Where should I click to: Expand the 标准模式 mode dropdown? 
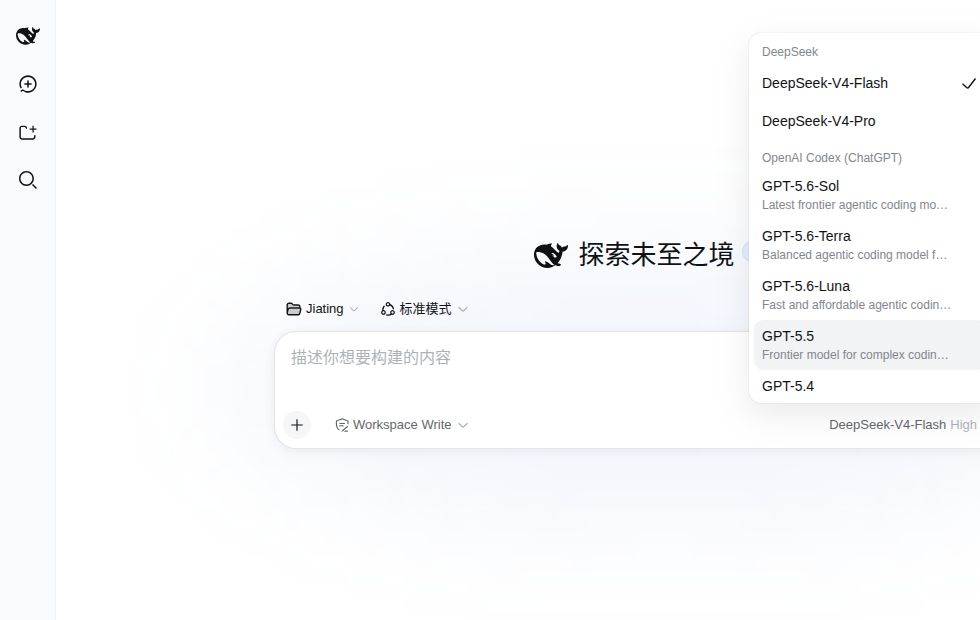[x=424, y=309]
